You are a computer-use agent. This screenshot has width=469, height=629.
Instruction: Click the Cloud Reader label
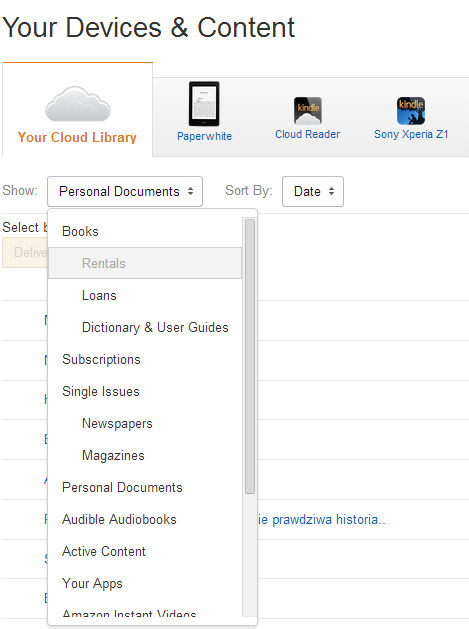(307, 134)
